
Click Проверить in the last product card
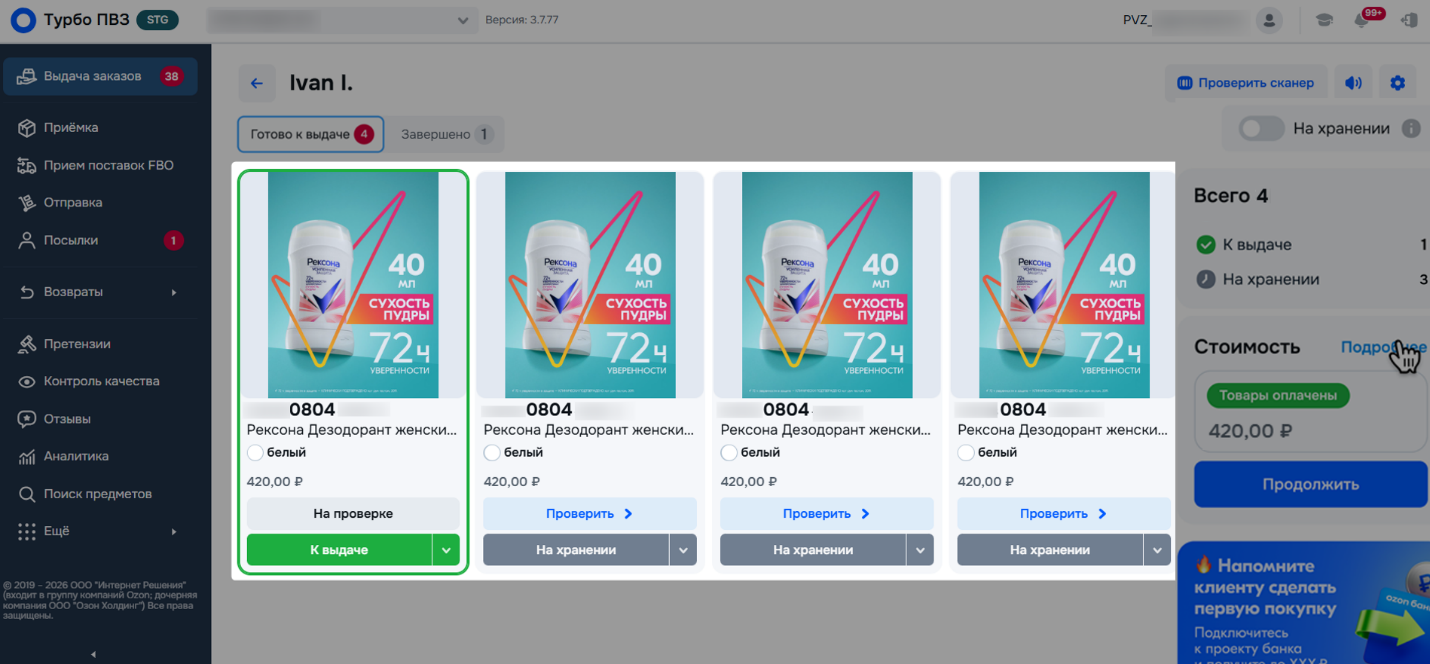pos(1064,514)
